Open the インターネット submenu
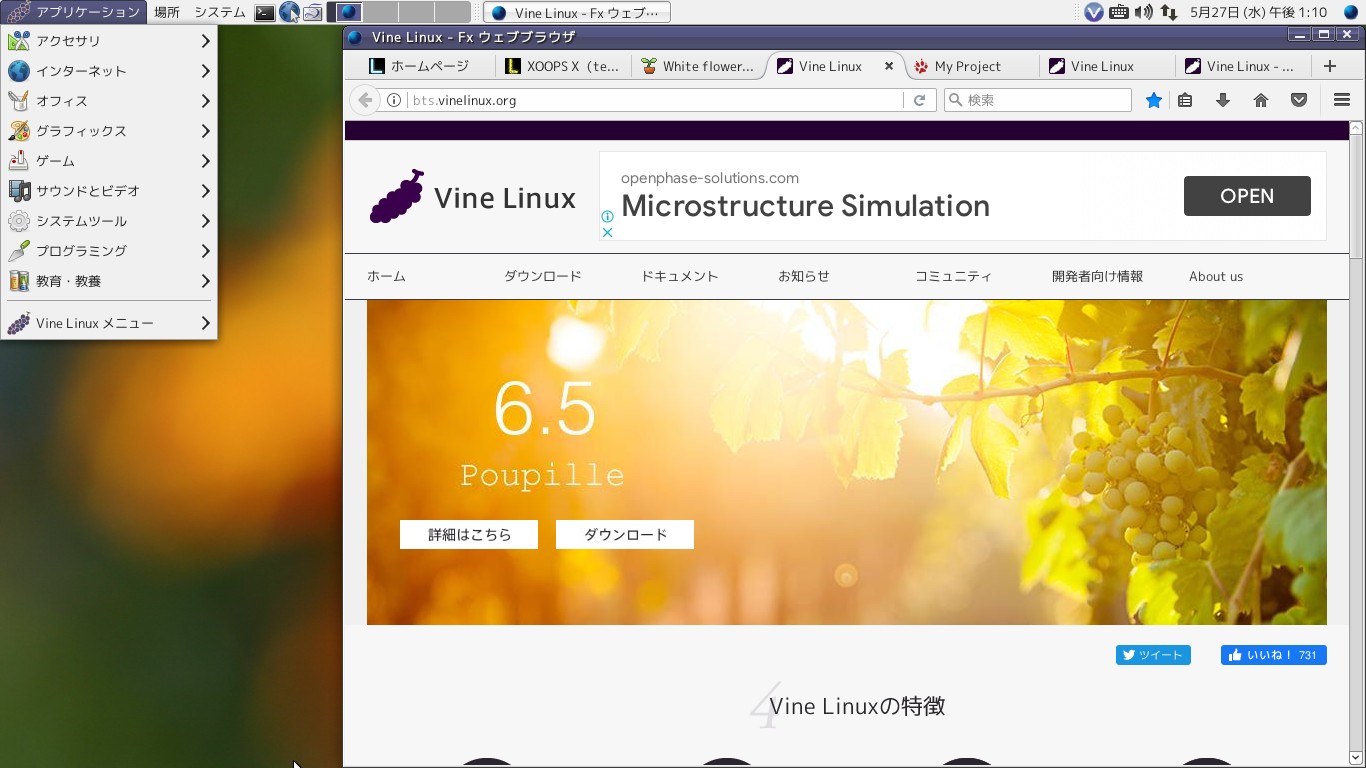Image resolution: width=1366 pixels, height=768 pixels. click(109, 71)
